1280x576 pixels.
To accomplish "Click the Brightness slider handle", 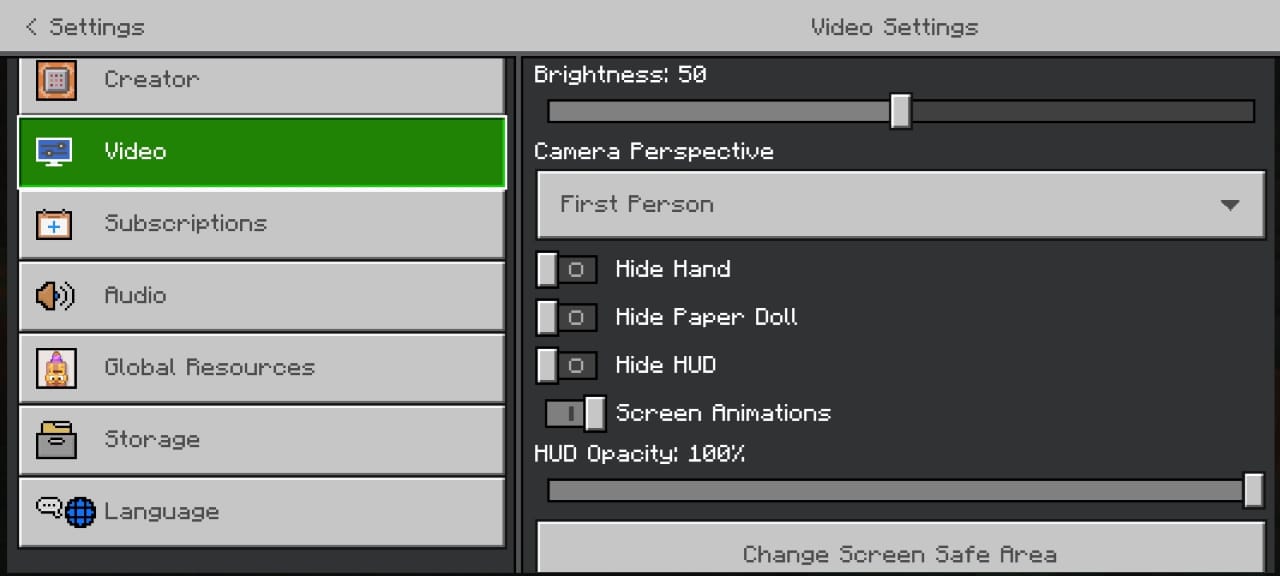I will 900,111.
